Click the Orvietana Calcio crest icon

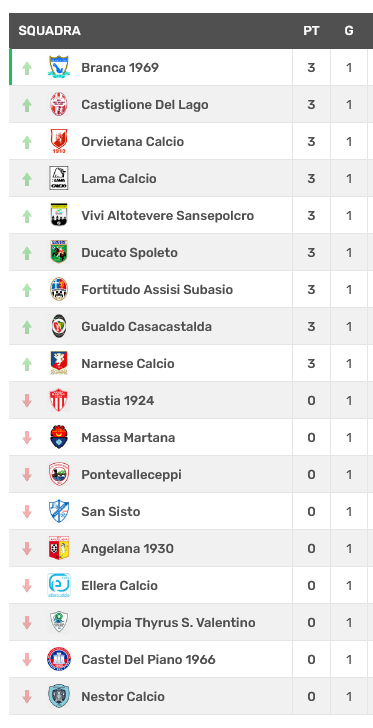(x=59, y=141)
